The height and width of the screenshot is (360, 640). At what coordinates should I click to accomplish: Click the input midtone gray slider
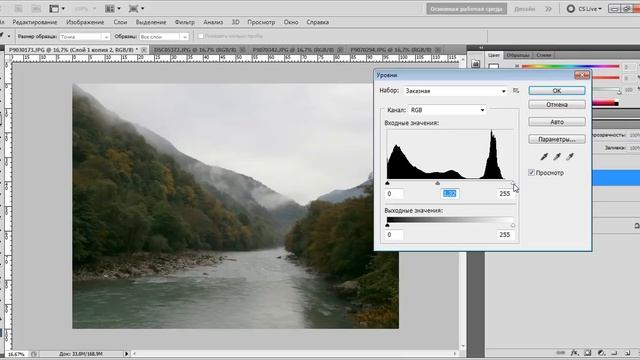coord(438,183)
